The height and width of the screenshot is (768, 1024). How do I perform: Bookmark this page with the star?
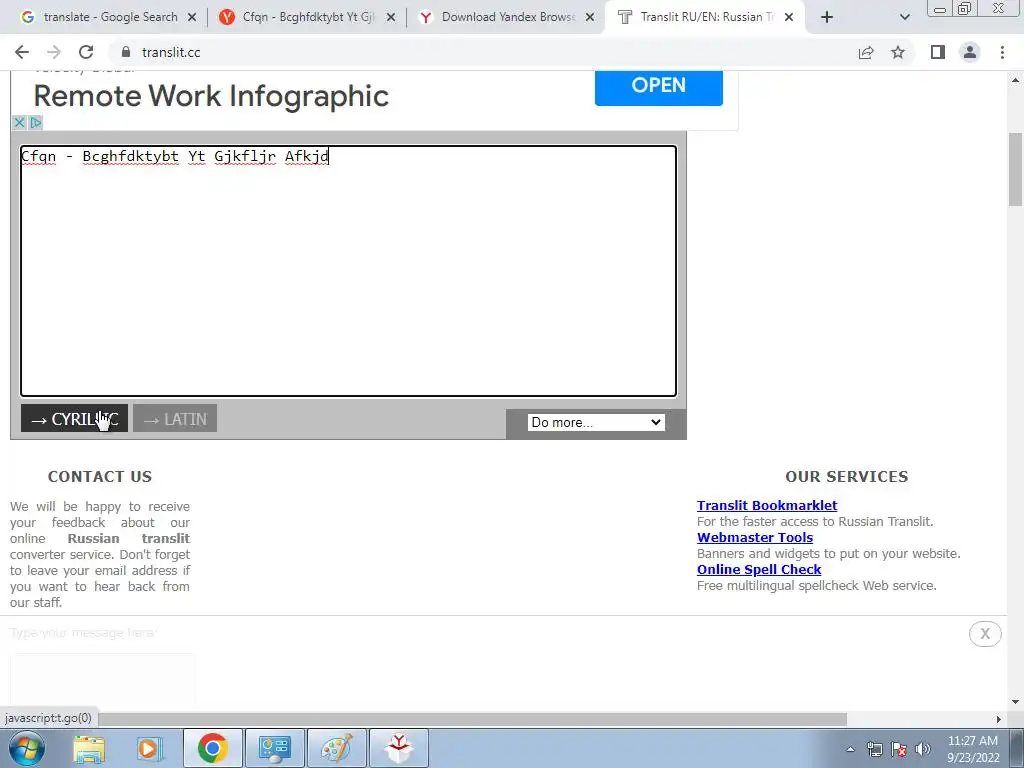click(898, 52)
